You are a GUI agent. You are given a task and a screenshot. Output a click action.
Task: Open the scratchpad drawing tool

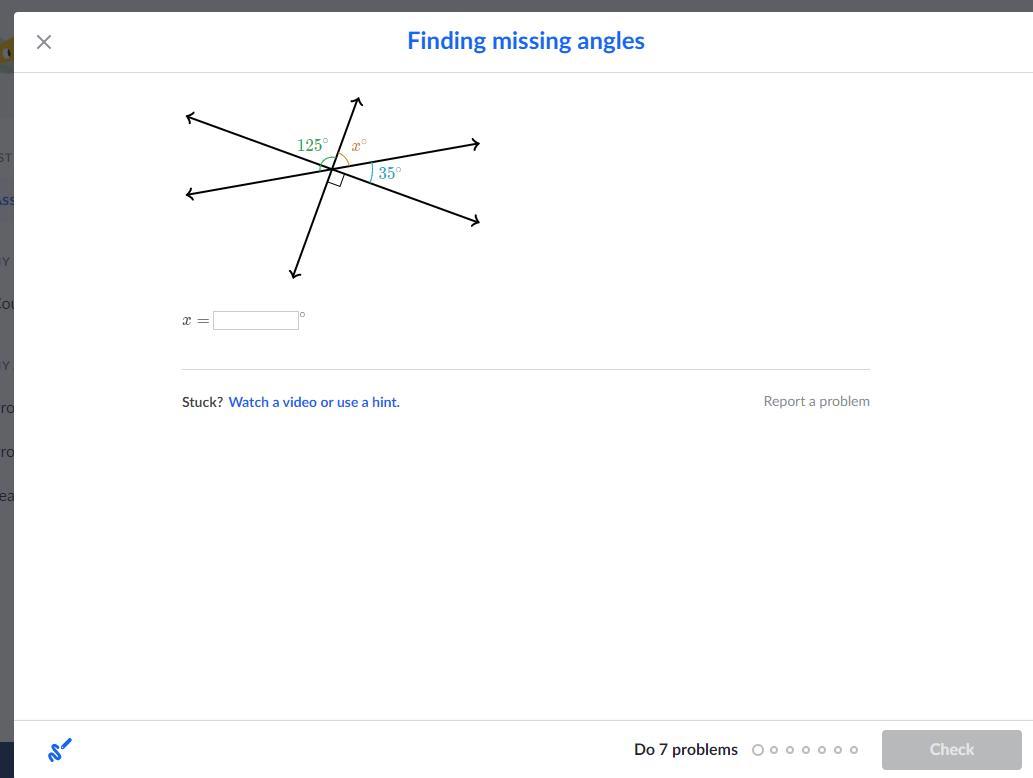point(60,749)
